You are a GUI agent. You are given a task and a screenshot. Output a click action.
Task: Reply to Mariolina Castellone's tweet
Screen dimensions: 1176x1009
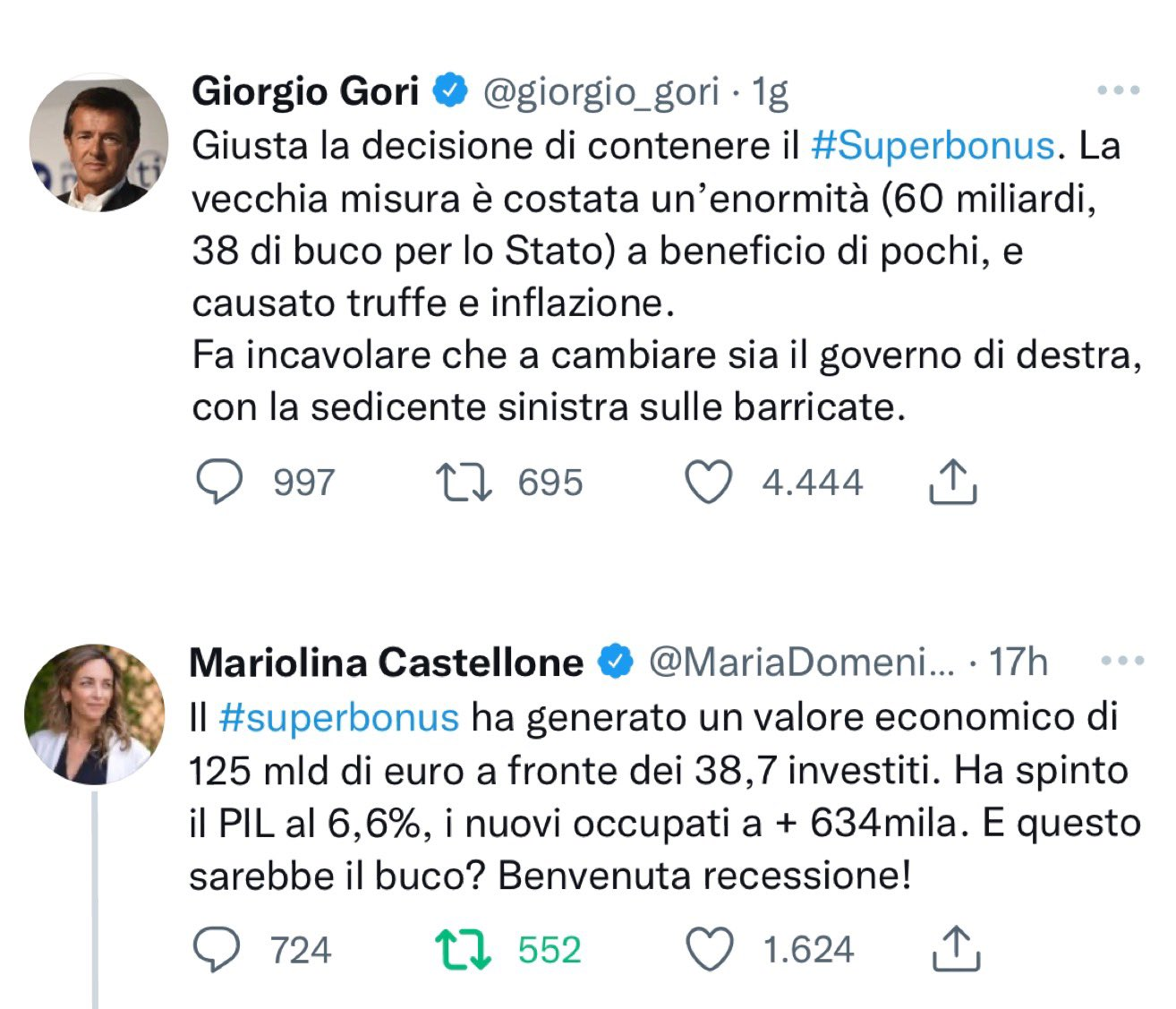pyautogui.click(x=217, y=949)
